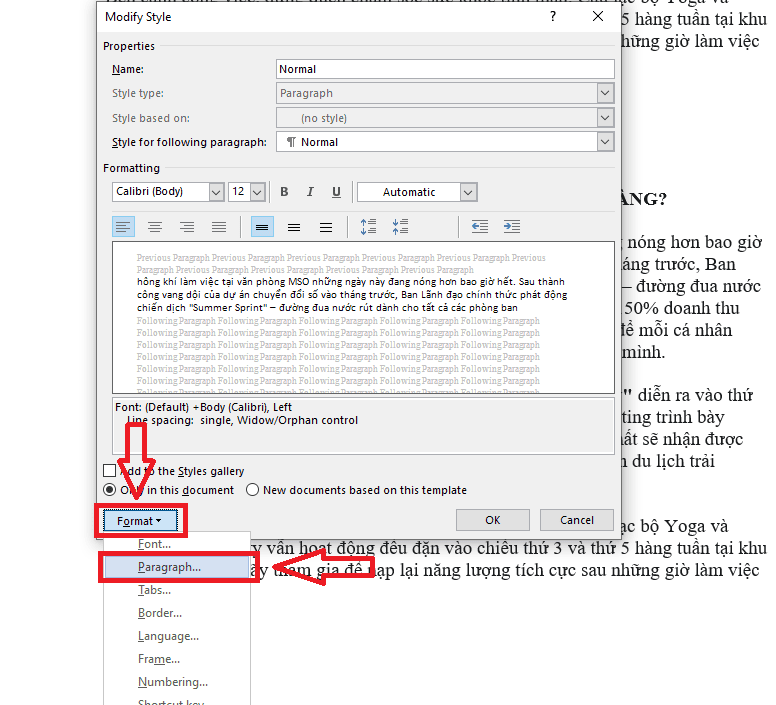Choose Paragraph... from the Format menu
The width and height of the screenshot is (776, 705).
pyautogui.click(x=169, y=566)
